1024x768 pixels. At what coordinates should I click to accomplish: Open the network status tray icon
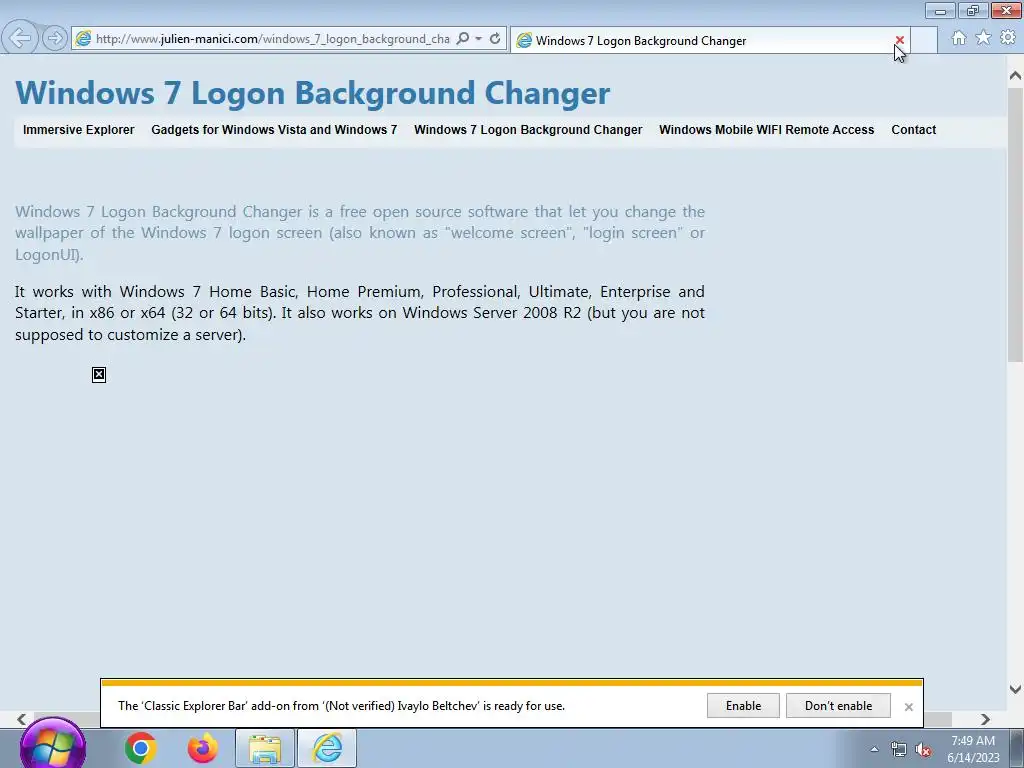coord(899,749)
